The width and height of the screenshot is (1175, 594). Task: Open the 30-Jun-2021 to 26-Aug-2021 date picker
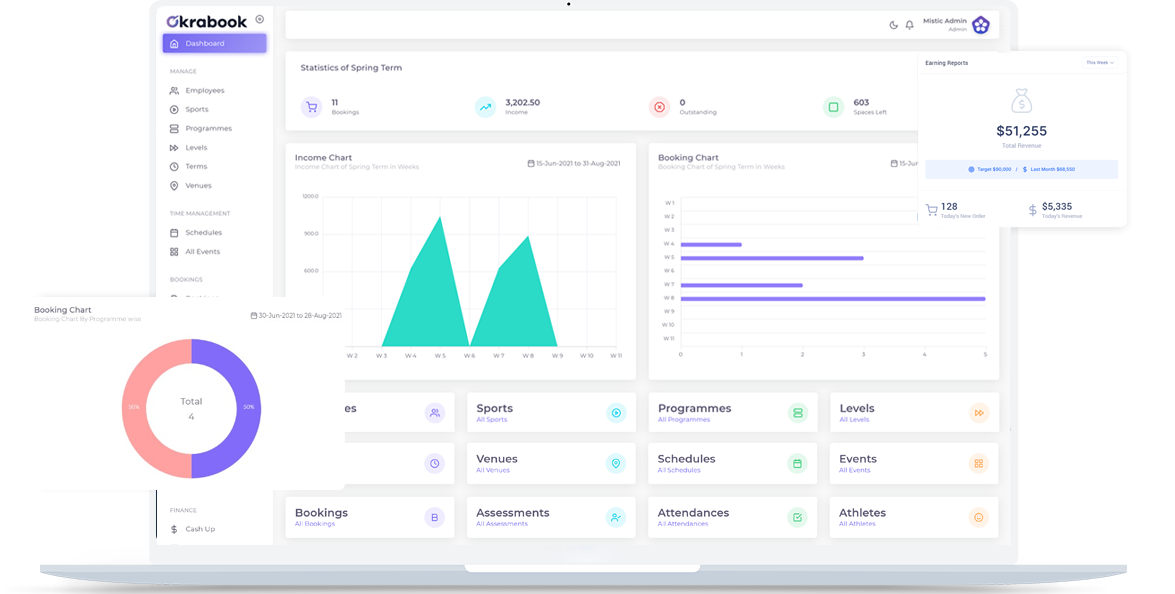255,314
